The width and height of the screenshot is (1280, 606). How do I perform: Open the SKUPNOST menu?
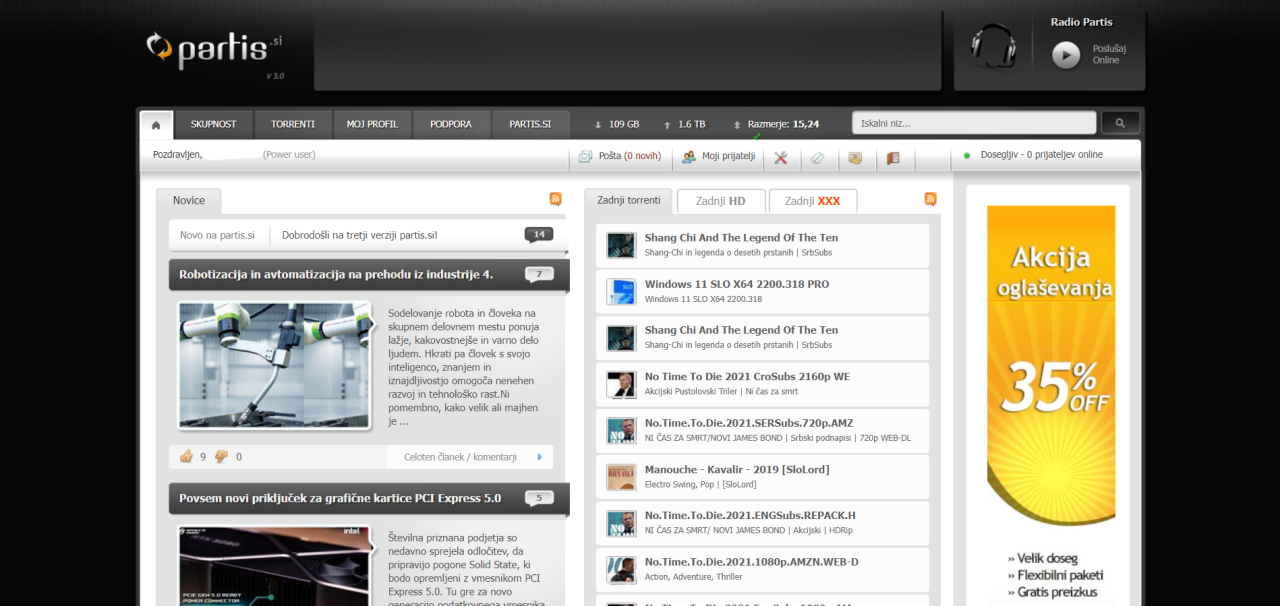point(213,124)
